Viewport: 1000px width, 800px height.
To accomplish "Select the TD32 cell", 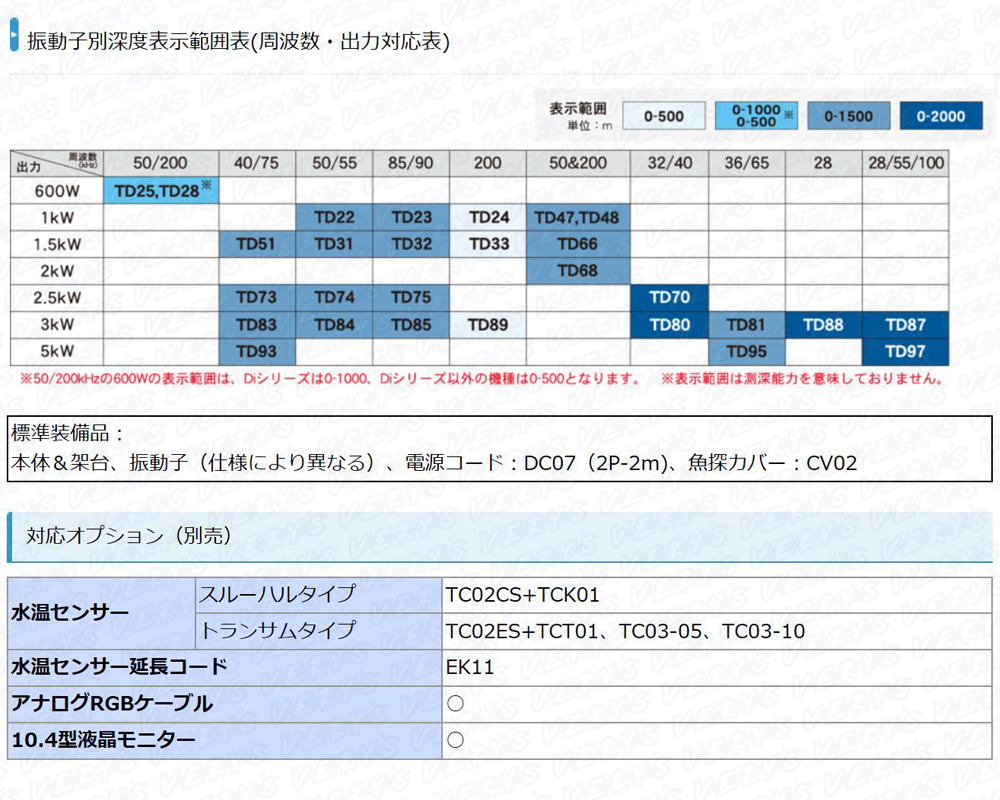I will (411, 244).
